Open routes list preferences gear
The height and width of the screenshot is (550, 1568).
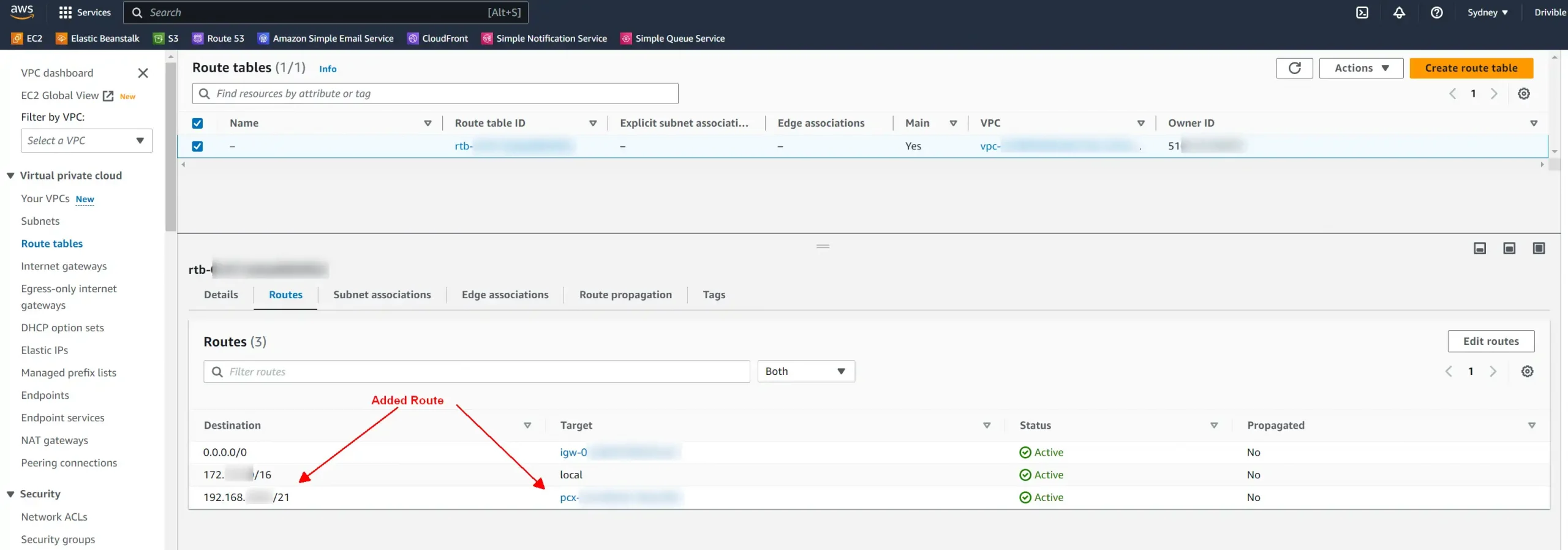coord(1527,371)
